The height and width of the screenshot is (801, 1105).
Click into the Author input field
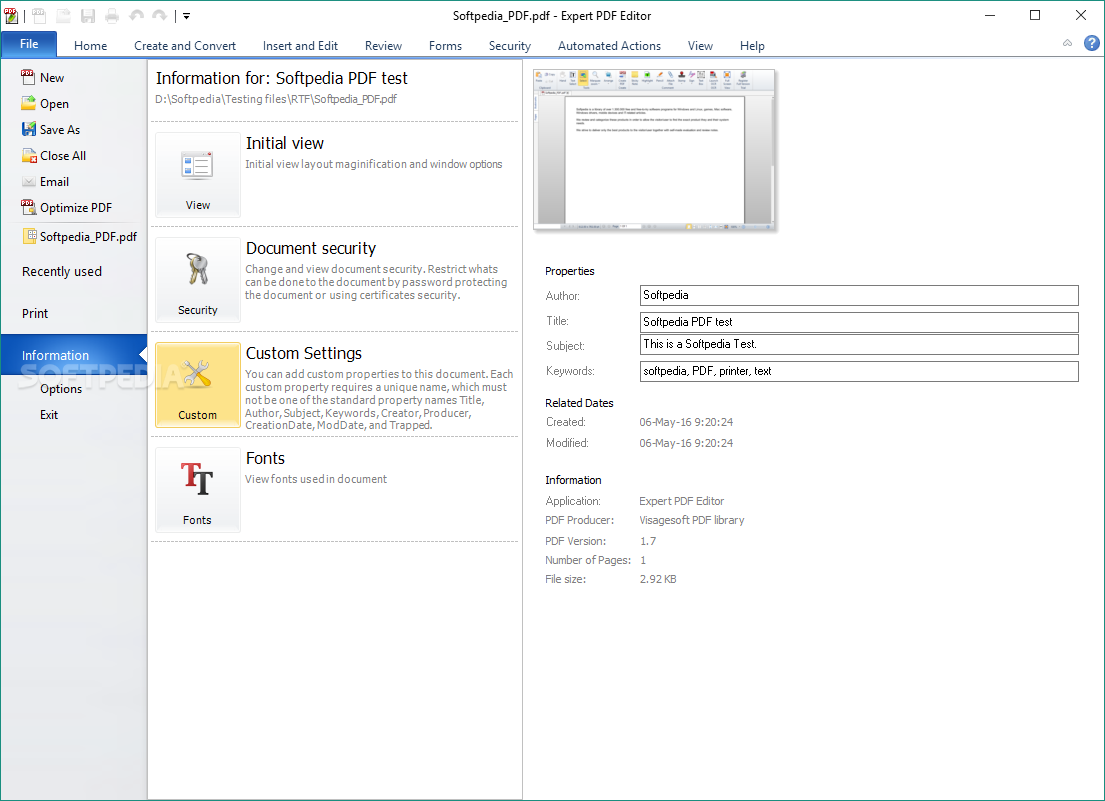click(859, 295)
